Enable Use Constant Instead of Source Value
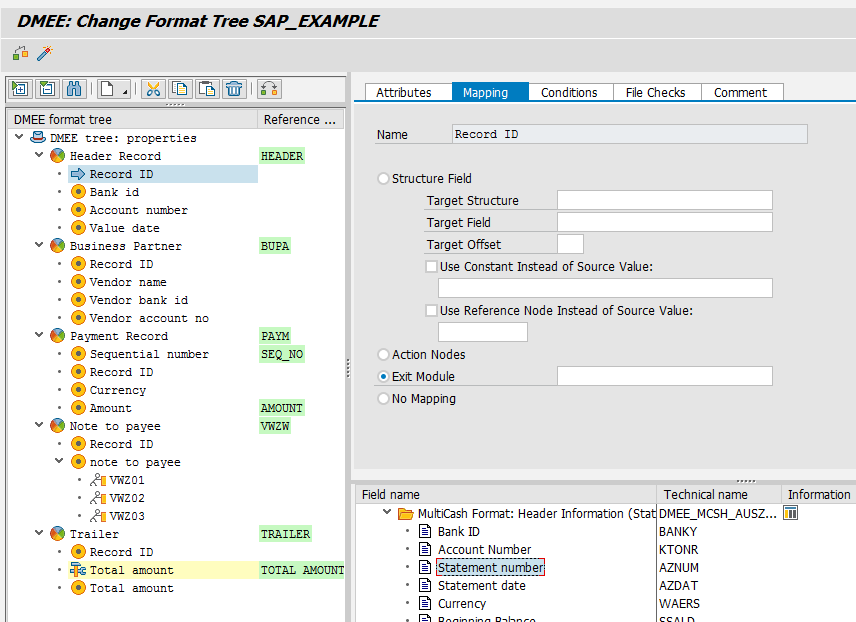This screenshot has width=856, height=622. (432, 267)
